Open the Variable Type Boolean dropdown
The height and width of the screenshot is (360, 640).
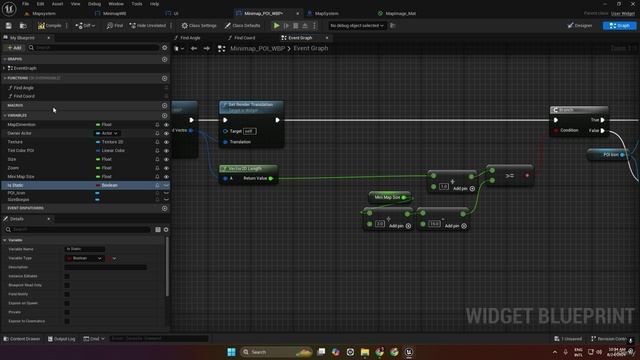84,258
